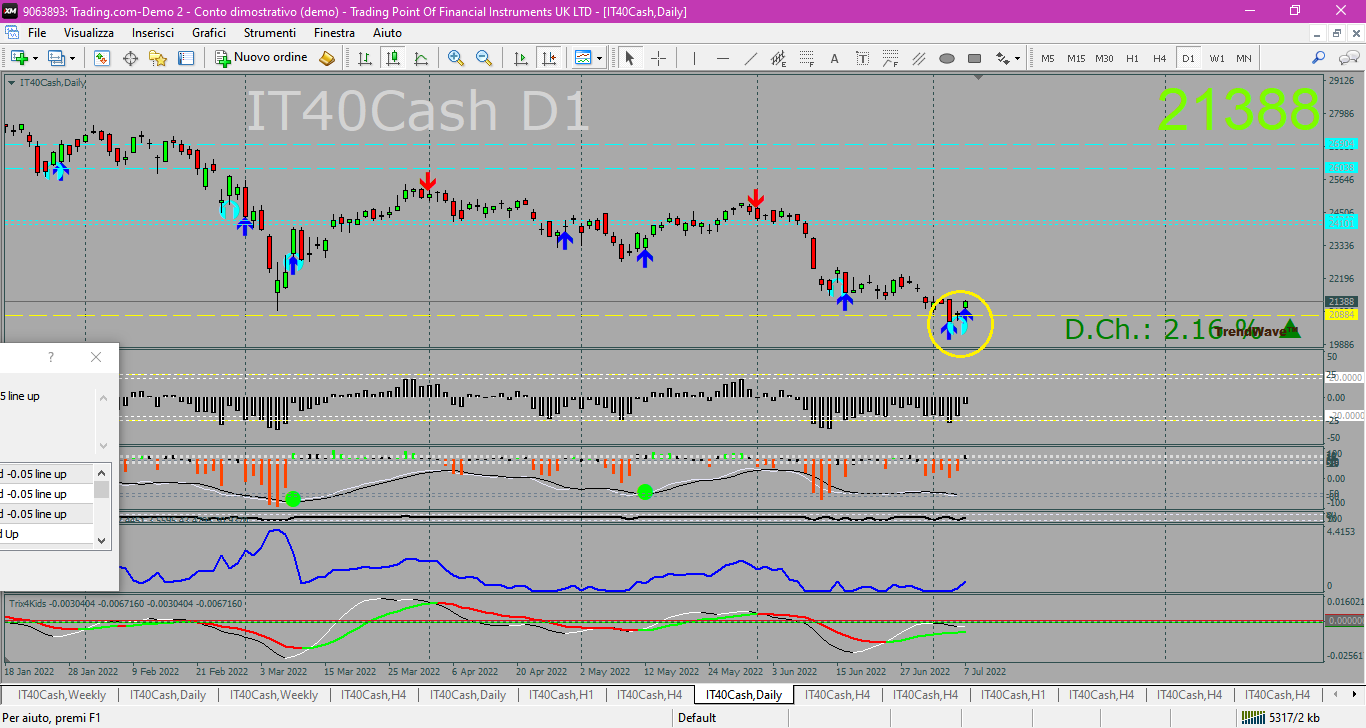Screen dimensions: 1366x728
Task: Select the crosshair tool
Action: 658,58
